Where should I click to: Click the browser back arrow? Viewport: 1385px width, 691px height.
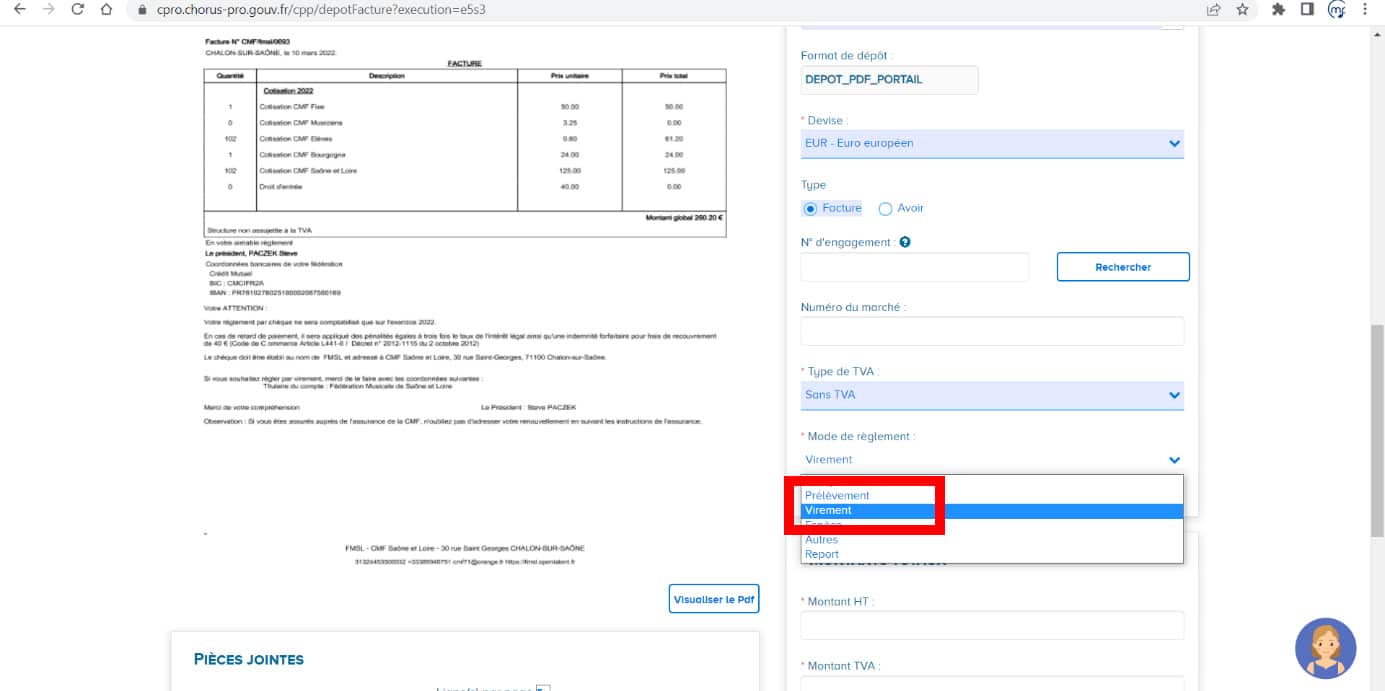tap(19, 10)
